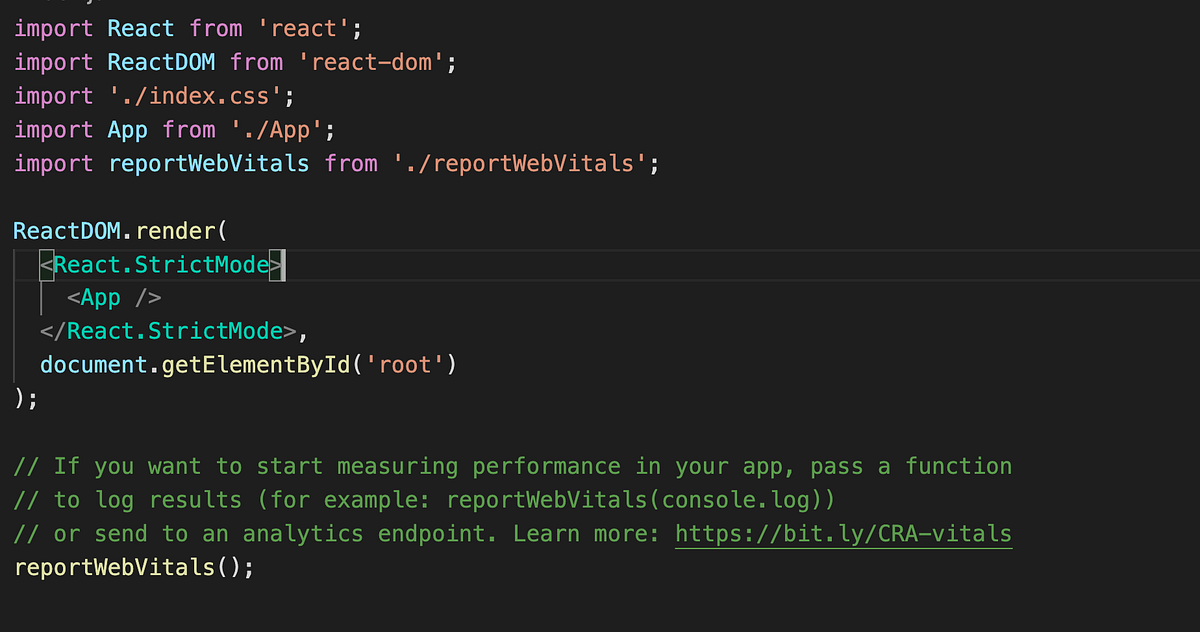The height and width of the screenshot is (632, 1200).
Task: Click the closing parenthesis ending render
Action: click(x=18, y=397)
